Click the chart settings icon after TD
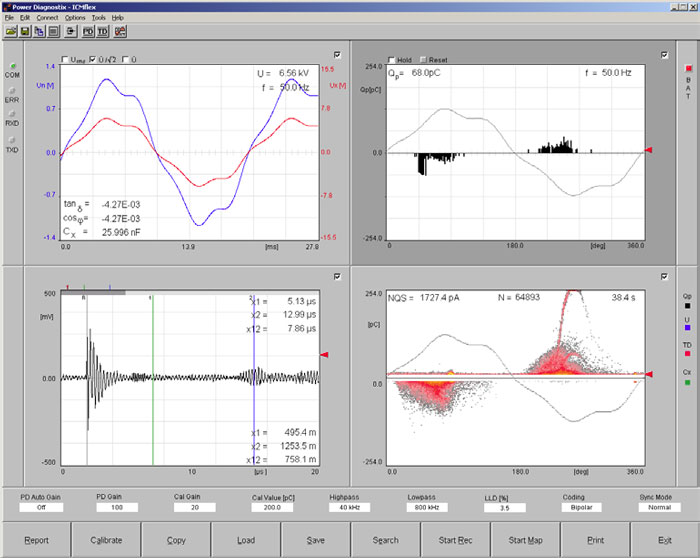 (x=120, y=32)
